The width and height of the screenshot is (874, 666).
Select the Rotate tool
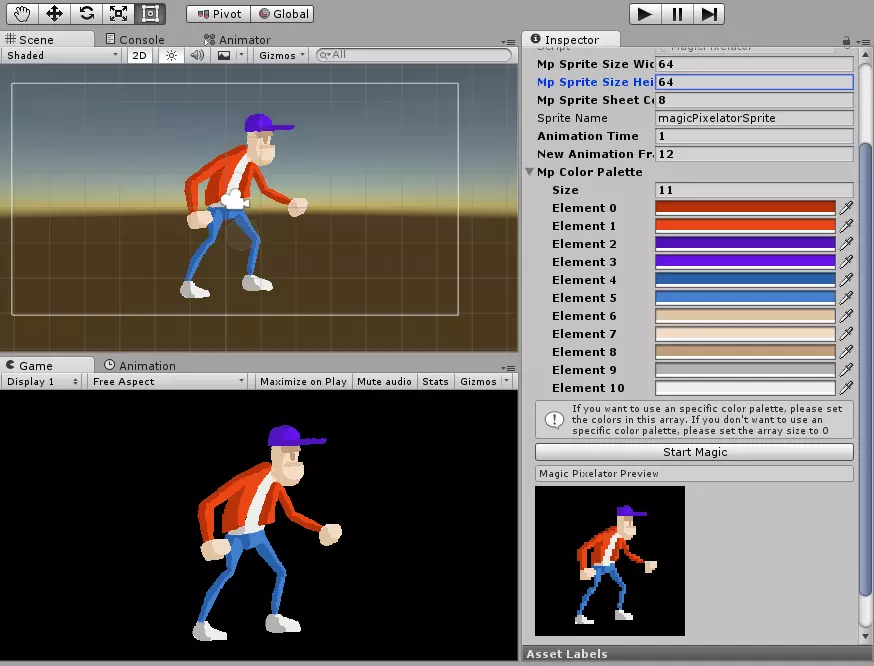point(86,13)
